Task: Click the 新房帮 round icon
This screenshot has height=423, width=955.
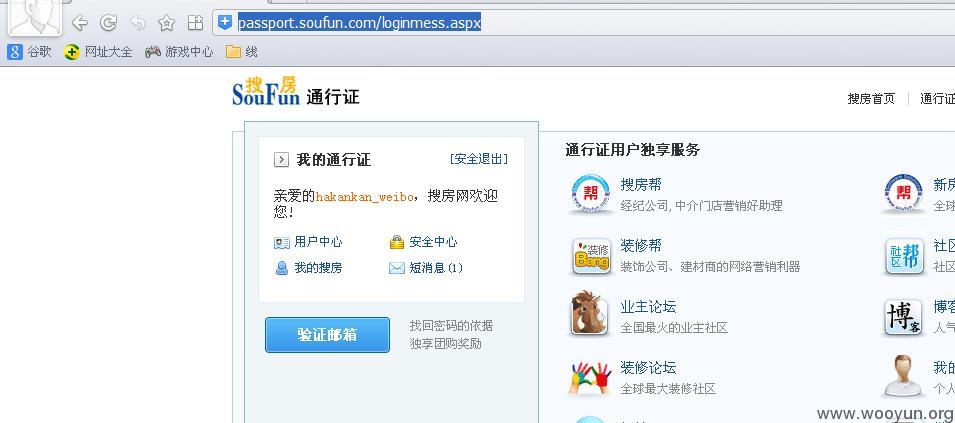Action: coord(904,195)
